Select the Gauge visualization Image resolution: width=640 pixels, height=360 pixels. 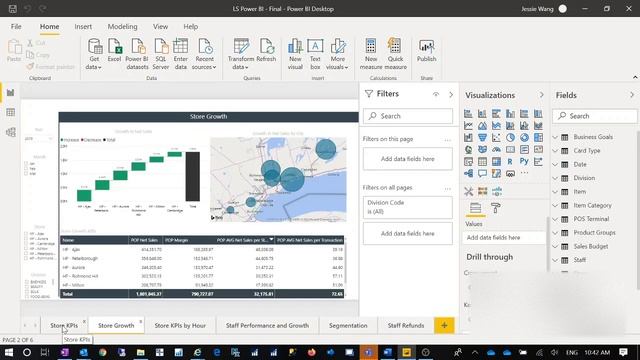496,149
